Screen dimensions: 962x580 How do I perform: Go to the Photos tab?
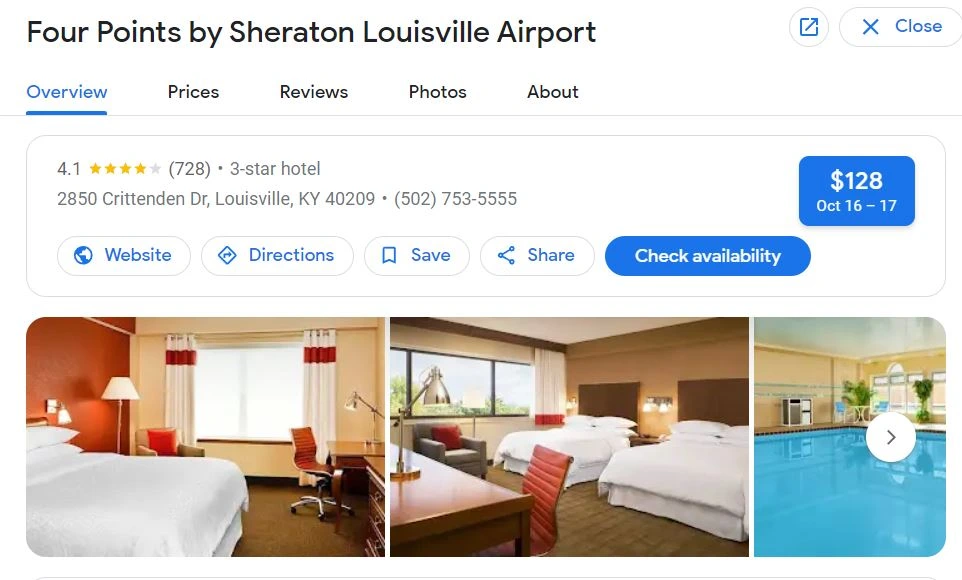tap(437, 92)
